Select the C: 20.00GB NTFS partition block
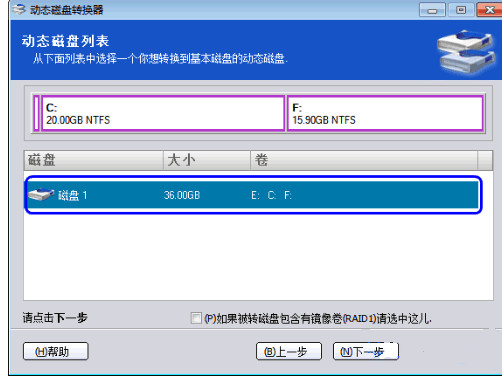This screenshot has height=378, width=502. tap(163, 113)
